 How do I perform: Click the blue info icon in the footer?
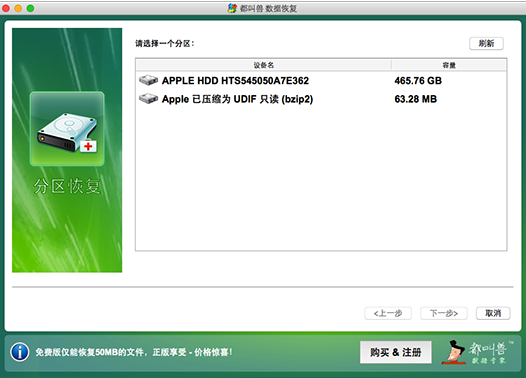(x=20, y=352)
